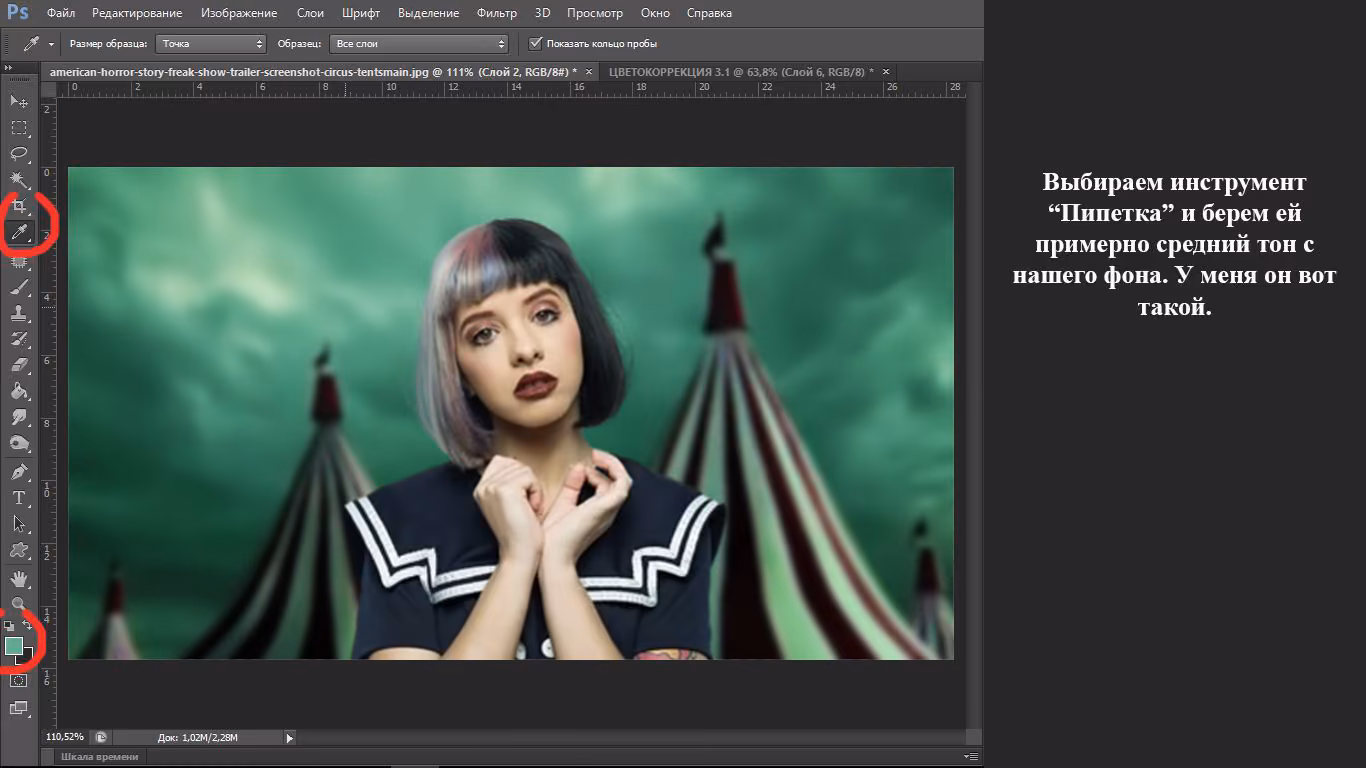1366x768 pixels.
Task: Open the Изображение menu
Action: point(239,13)
